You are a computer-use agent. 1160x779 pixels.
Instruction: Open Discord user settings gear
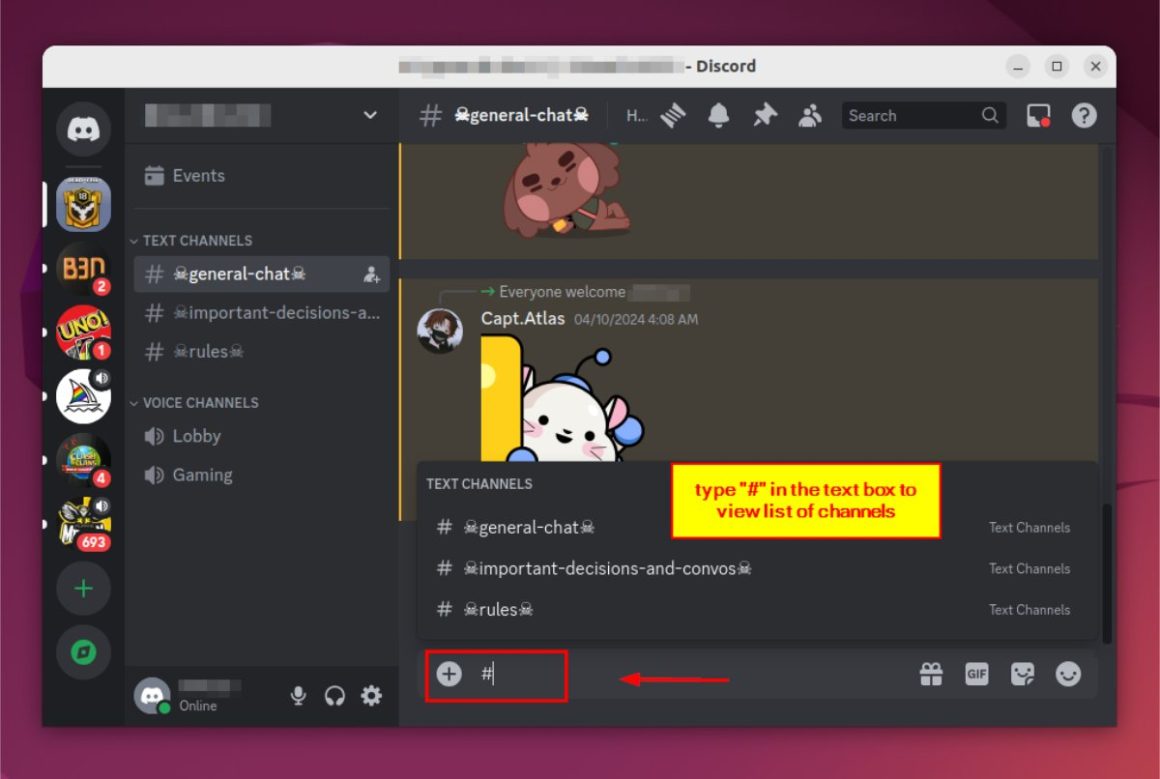coord(371,695)
